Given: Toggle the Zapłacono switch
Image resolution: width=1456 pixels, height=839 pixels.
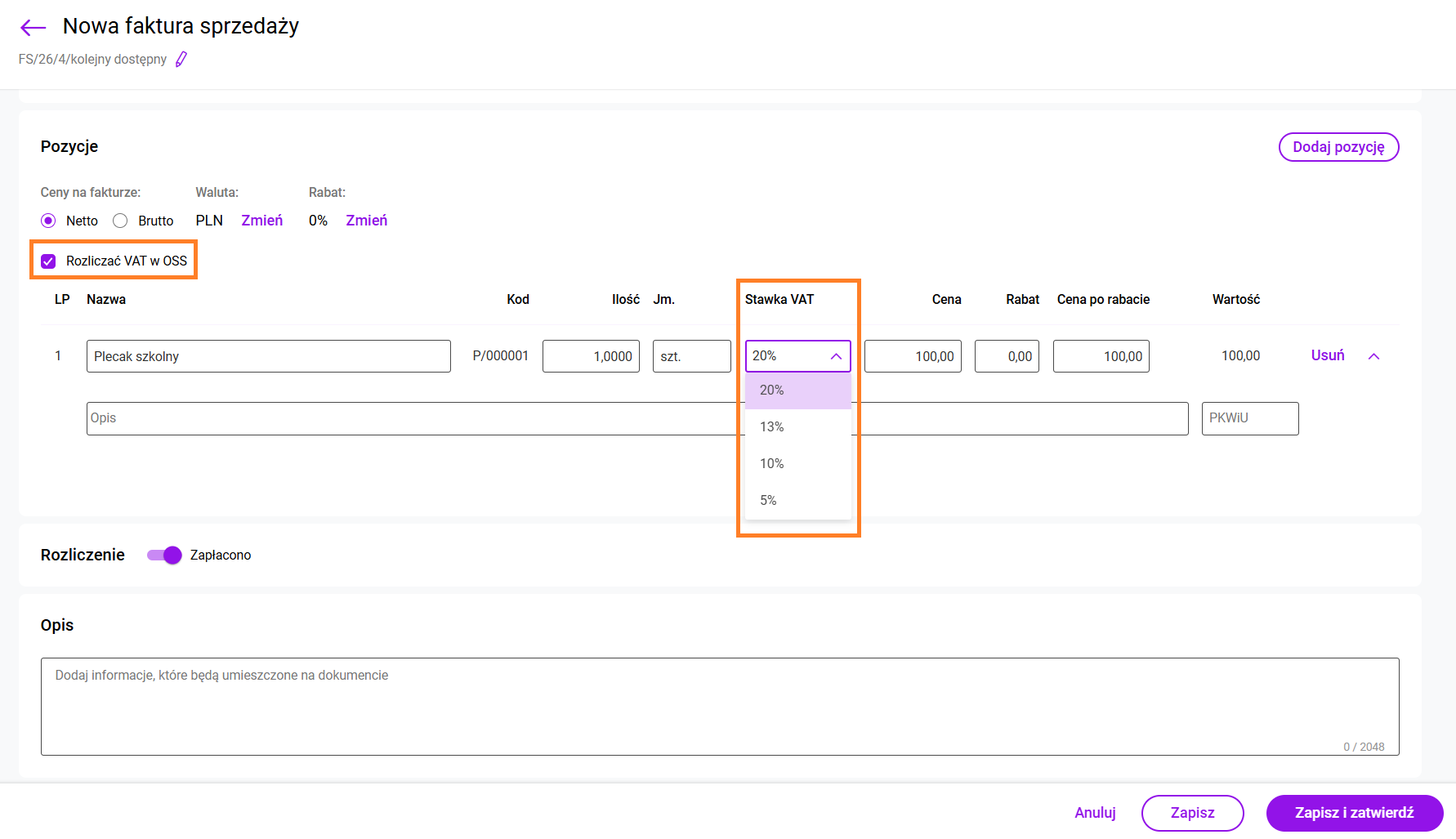Looking at the screenshot, I should click(164, 556).
